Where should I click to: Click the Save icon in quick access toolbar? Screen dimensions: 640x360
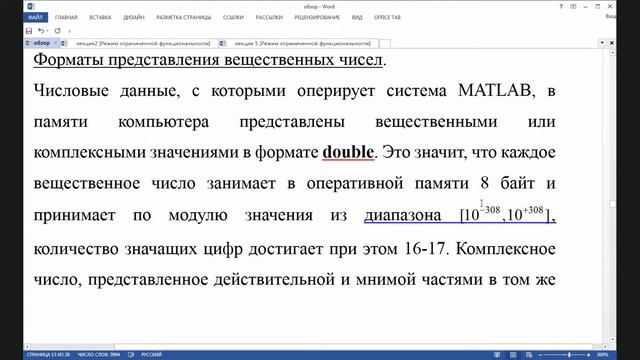[29, 31]
